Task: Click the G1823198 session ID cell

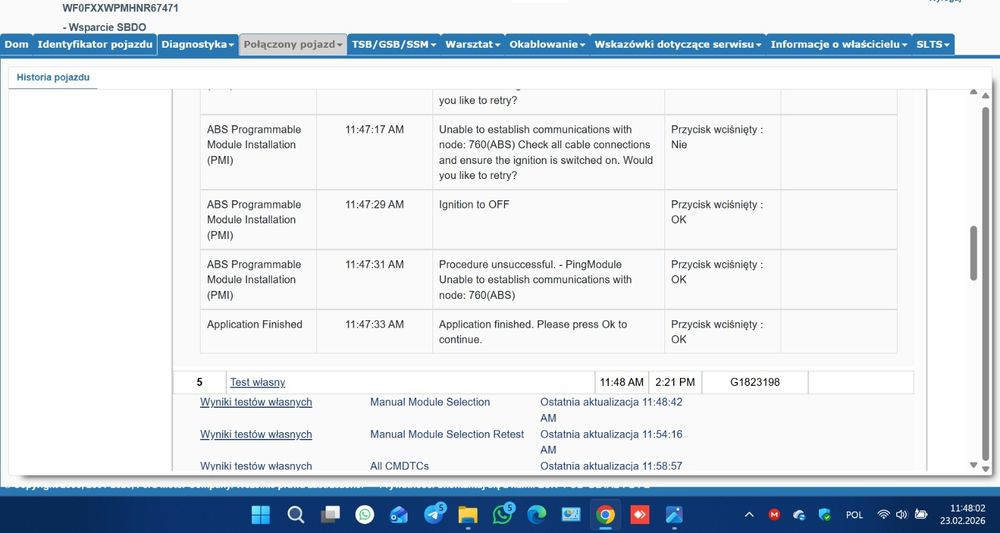Action: pos(755,383)
